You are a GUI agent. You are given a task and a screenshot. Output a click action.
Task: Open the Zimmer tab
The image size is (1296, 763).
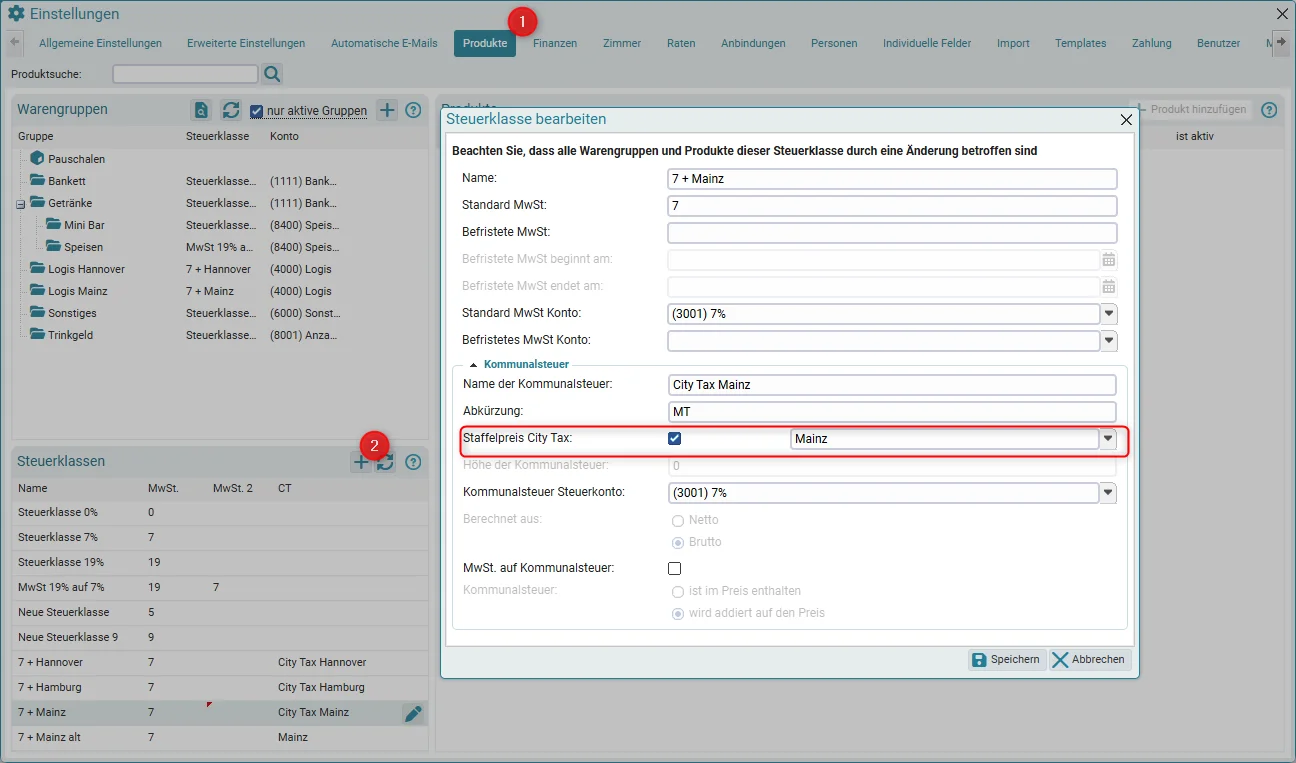click(621, 43)
